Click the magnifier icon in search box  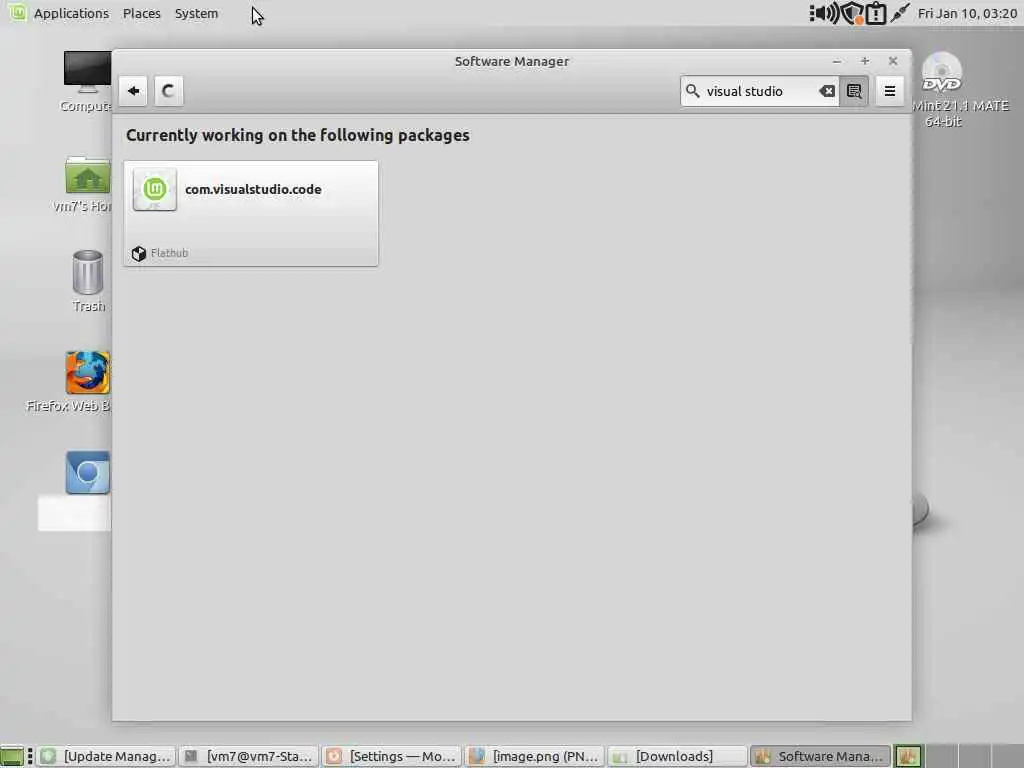click(693, 91)
